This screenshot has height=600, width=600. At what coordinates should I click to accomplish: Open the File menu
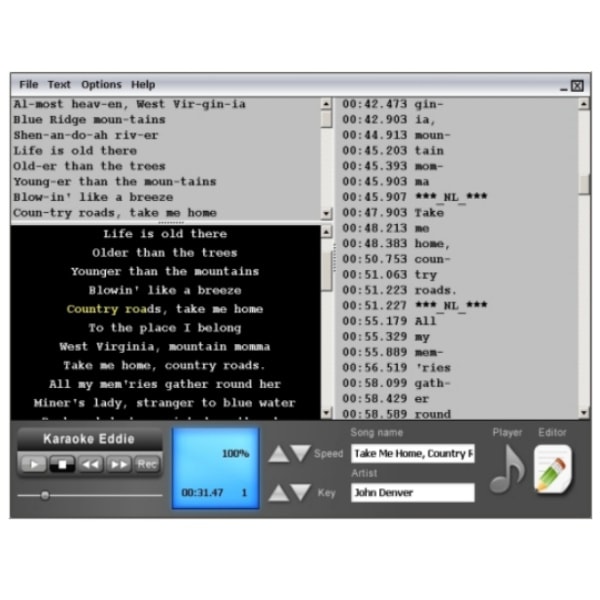29,84
